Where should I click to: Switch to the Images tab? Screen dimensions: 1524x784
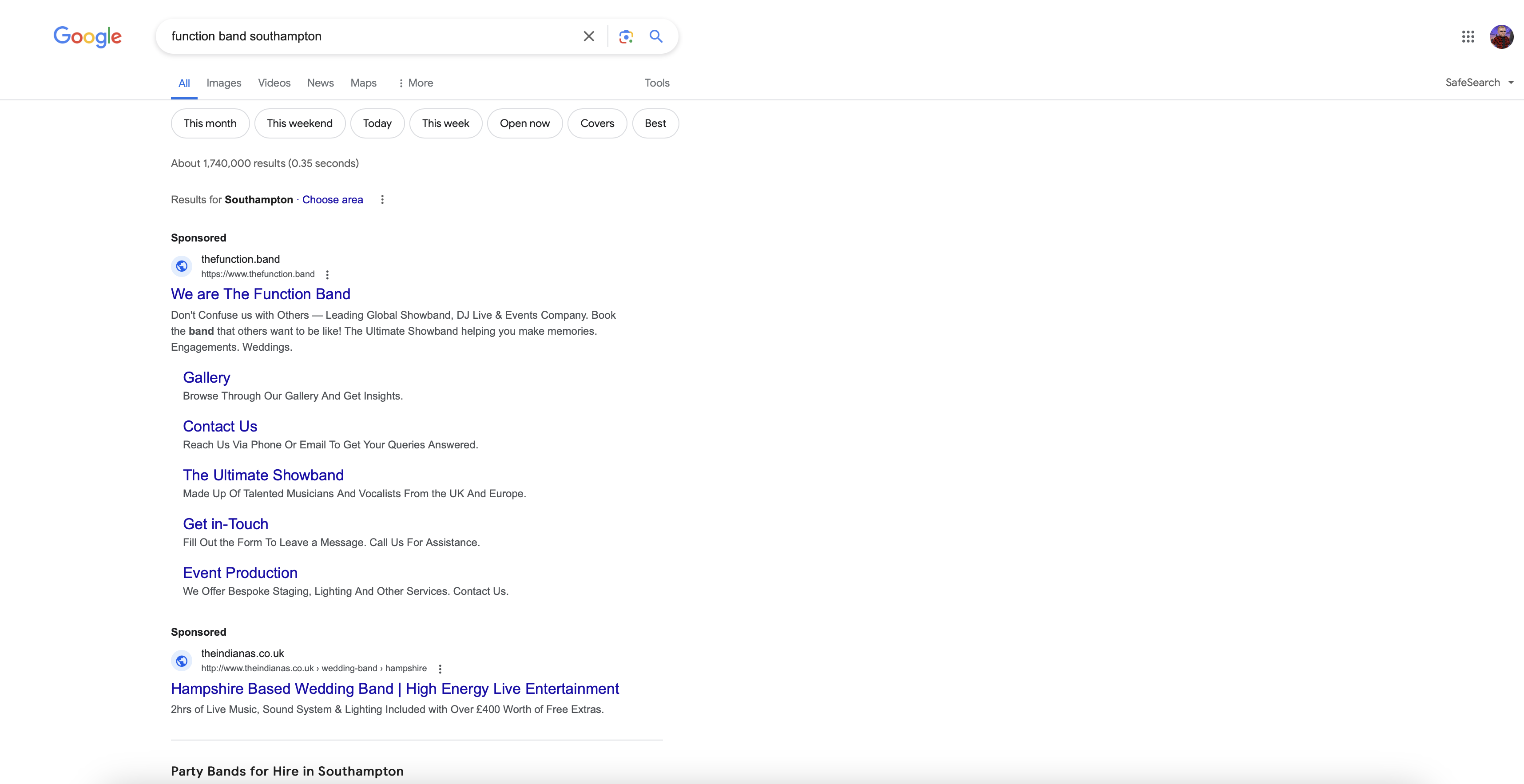pos(224,83)
